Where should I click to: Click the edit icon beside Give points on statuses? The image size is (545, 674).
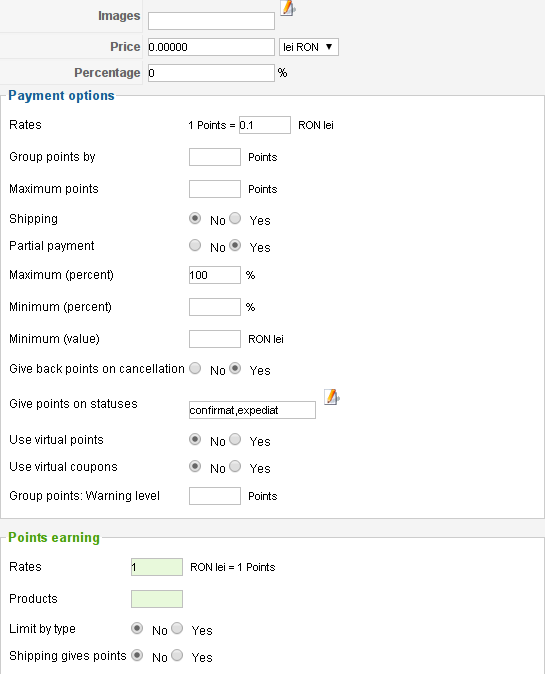pyautogui.click(x=331, y=397)
